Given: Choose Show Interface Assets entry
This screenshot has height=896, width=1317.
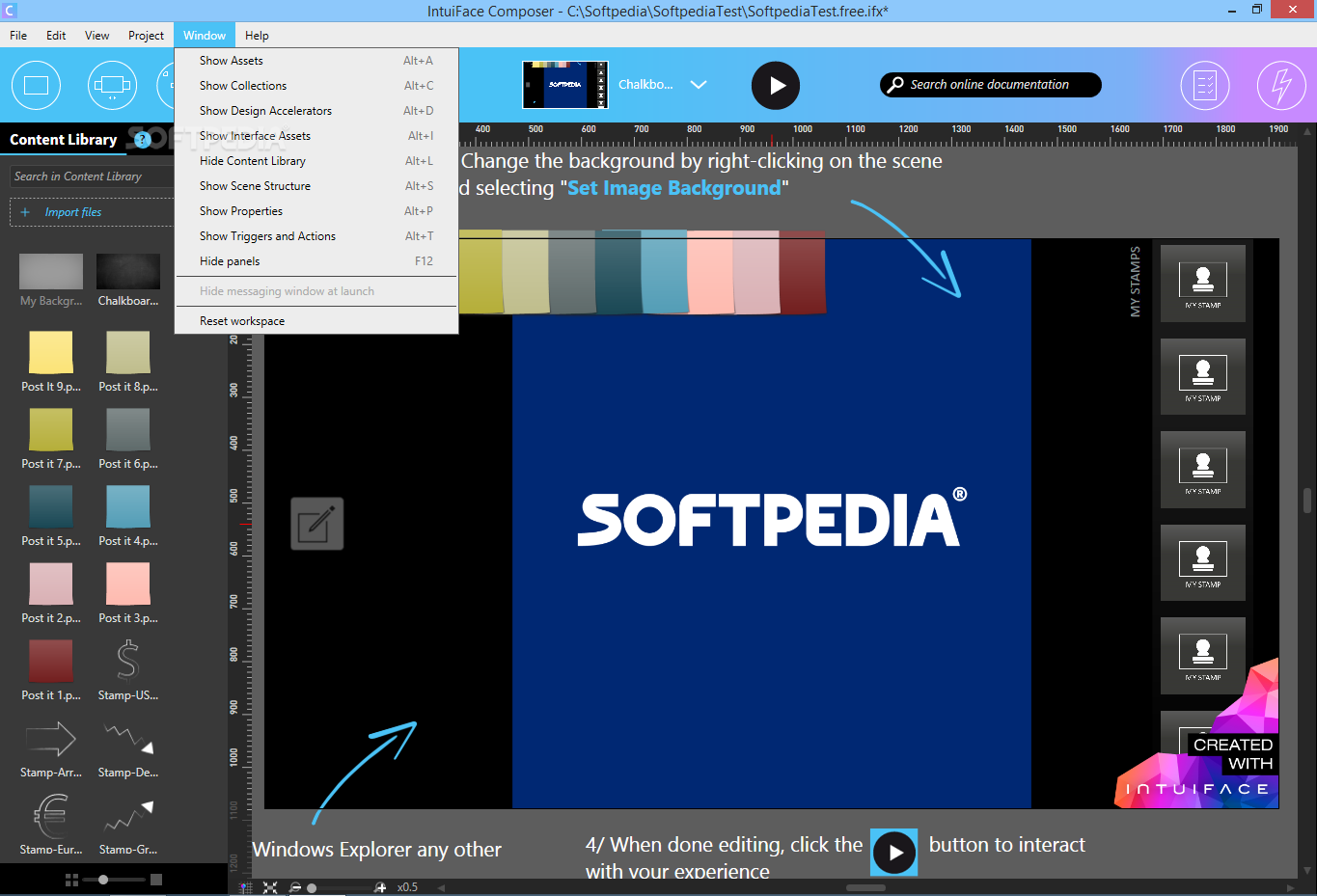Looking at the screenshot, I should click(x=316, y=136).
